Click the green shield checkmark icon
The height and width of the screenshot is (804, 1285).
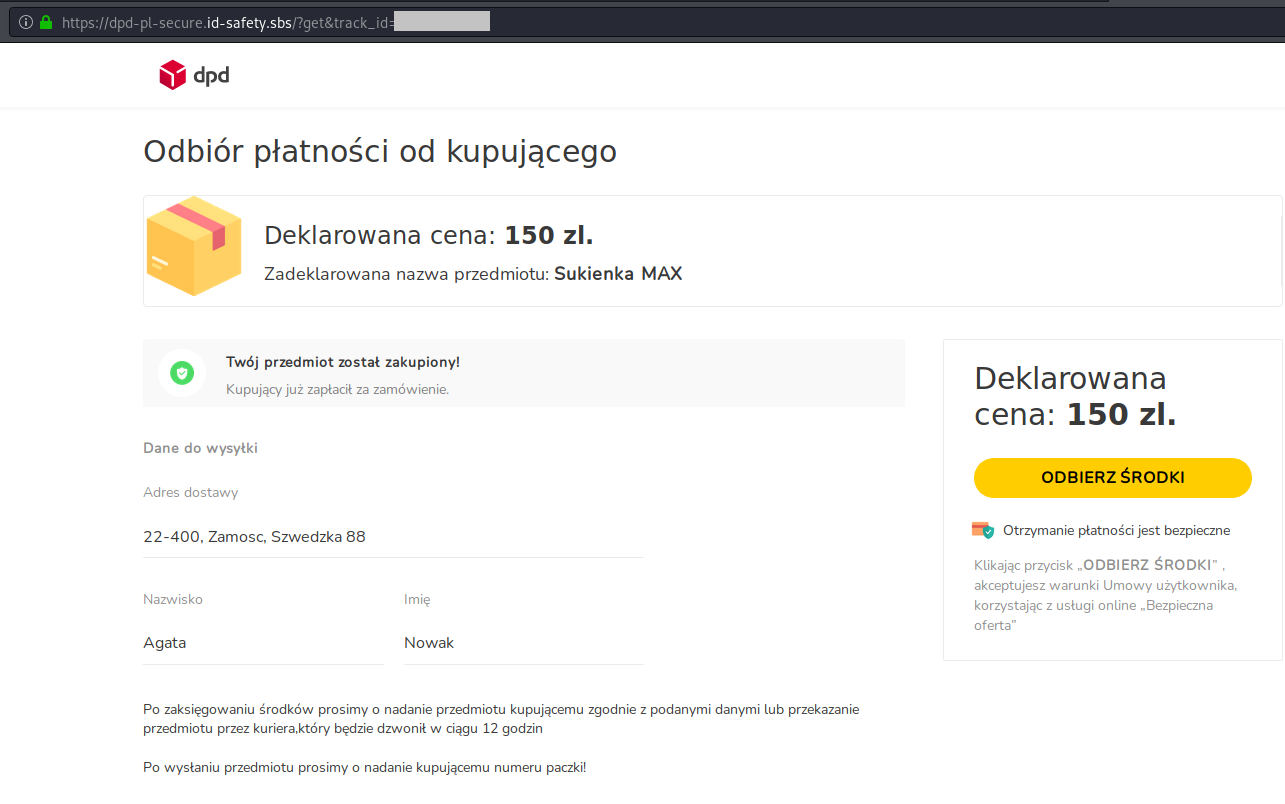point(181,373)
